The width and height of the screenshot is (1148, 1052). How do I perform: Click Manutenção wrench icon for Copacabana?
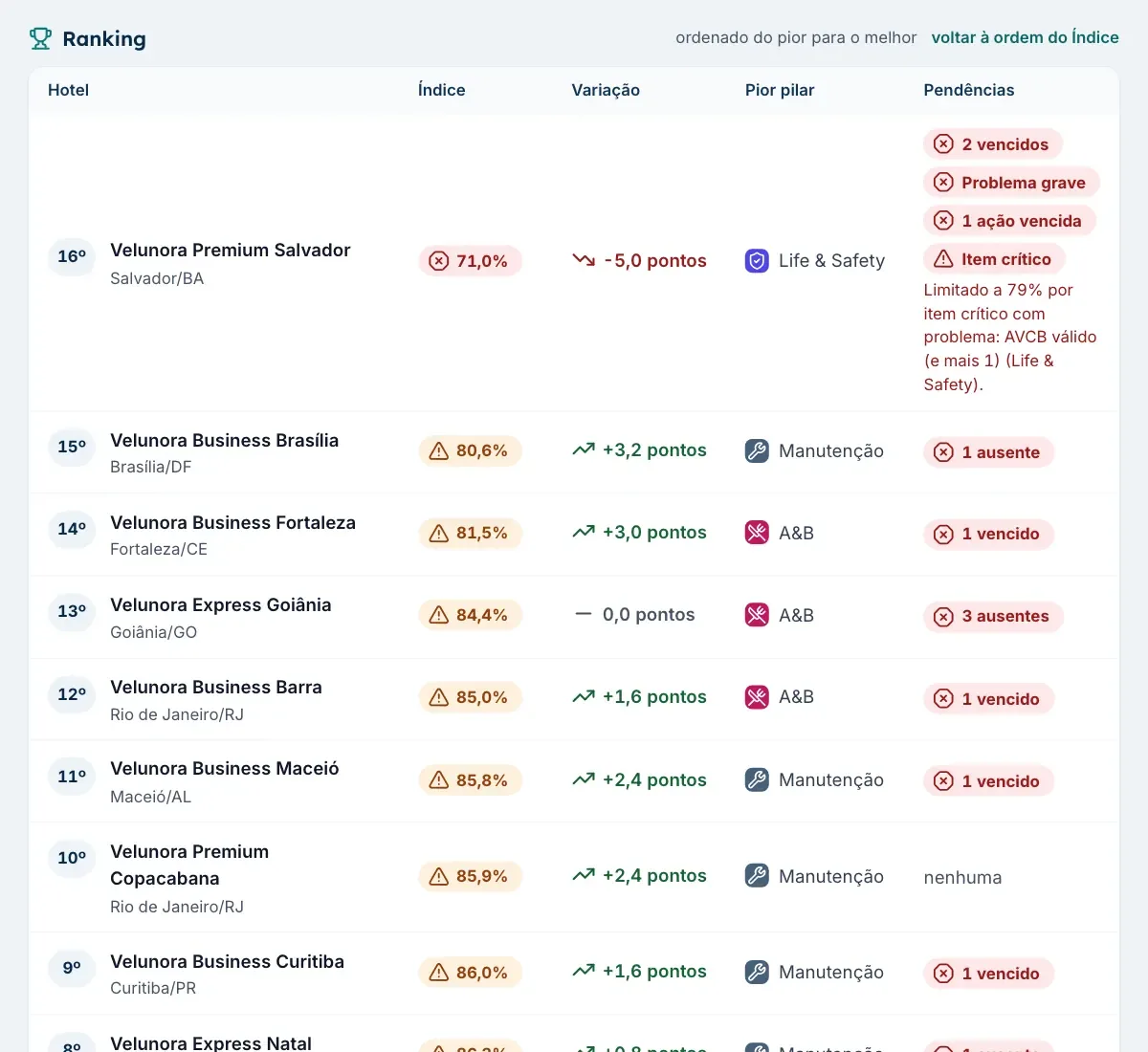(x=757, y=876)
